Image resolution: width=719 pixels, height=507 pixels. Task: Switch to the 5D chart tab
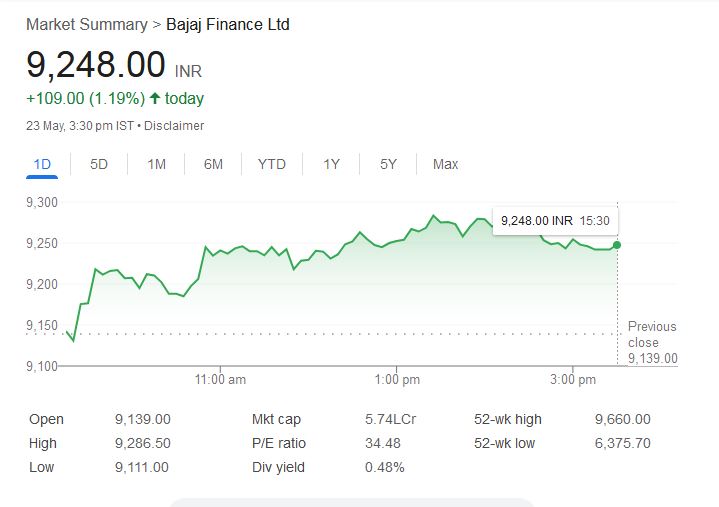pyautogui.click(x=99, y=164)
